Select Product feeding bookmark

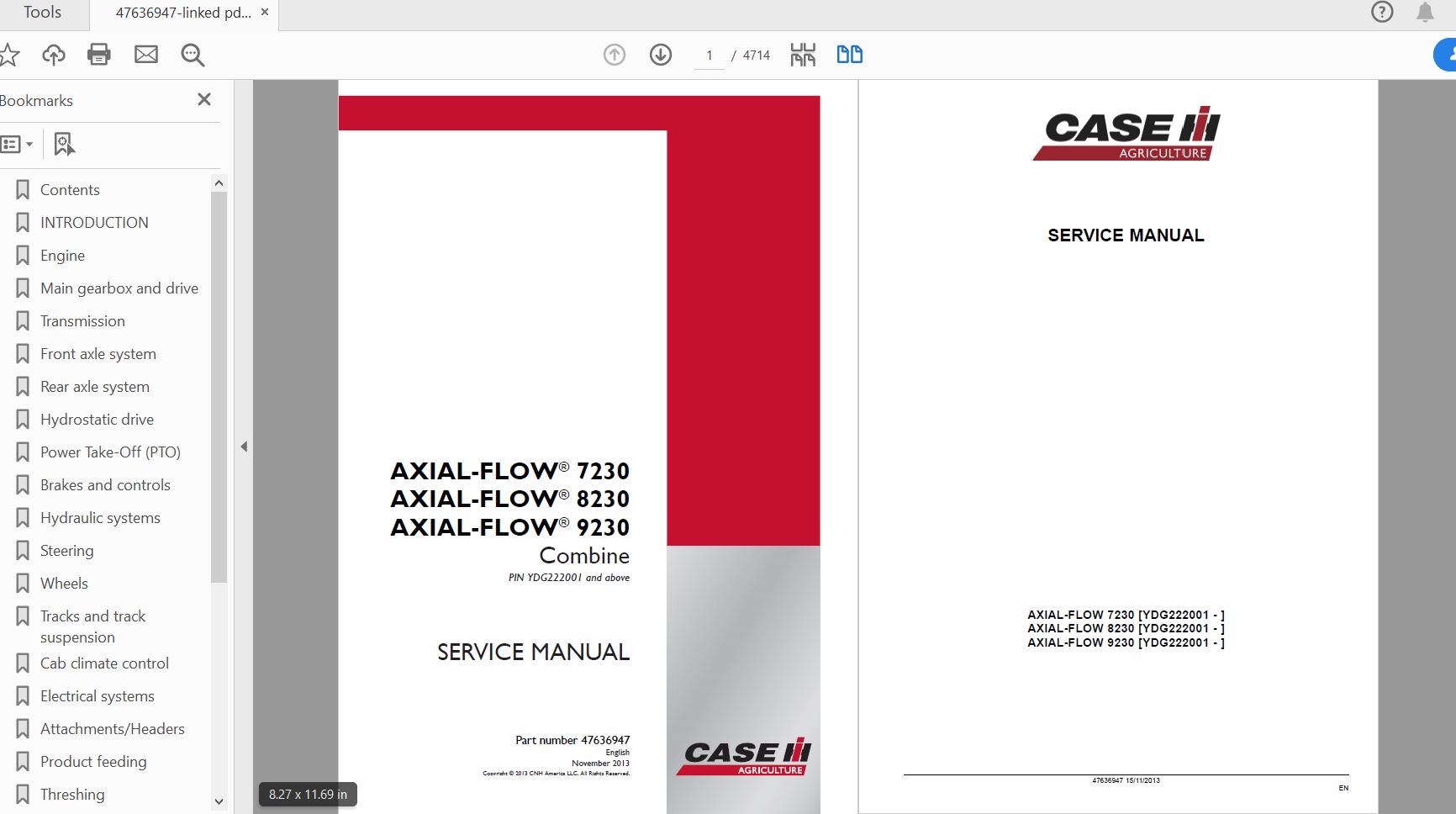93,762
